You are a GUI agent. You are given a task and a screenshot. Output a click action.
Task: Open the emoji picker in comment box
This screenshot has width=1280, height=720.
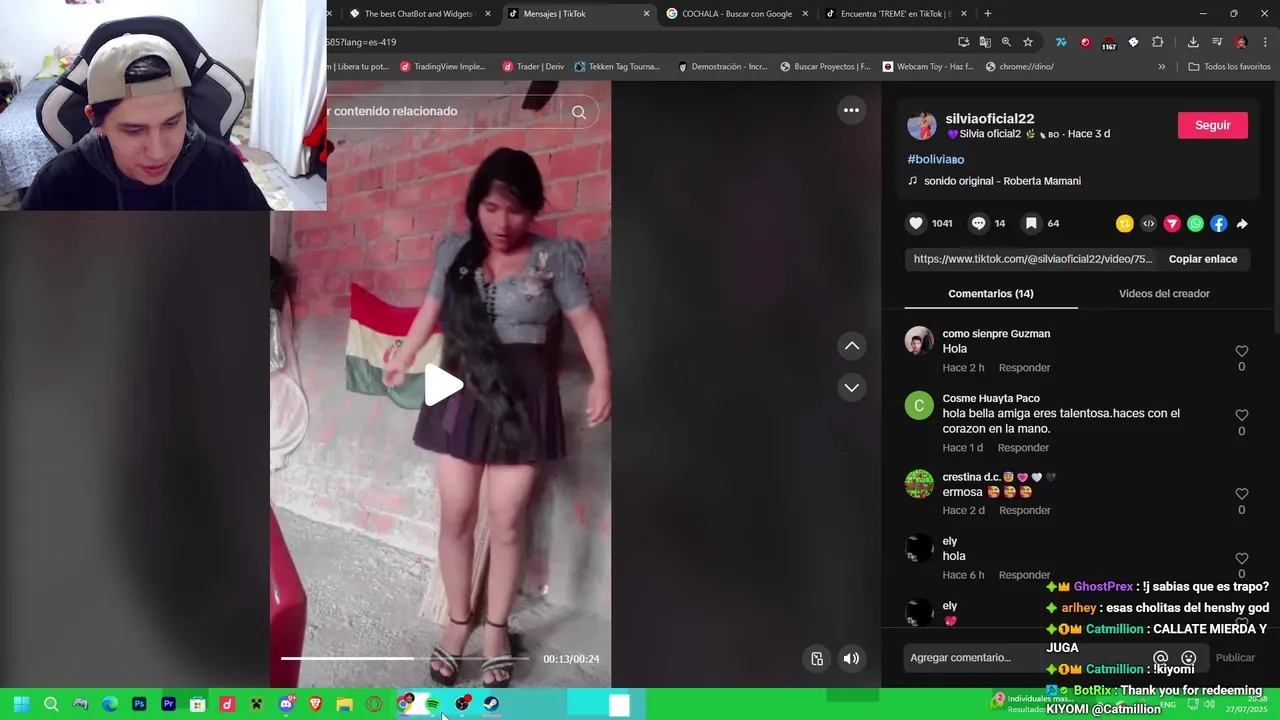(x=1189, y=658)
